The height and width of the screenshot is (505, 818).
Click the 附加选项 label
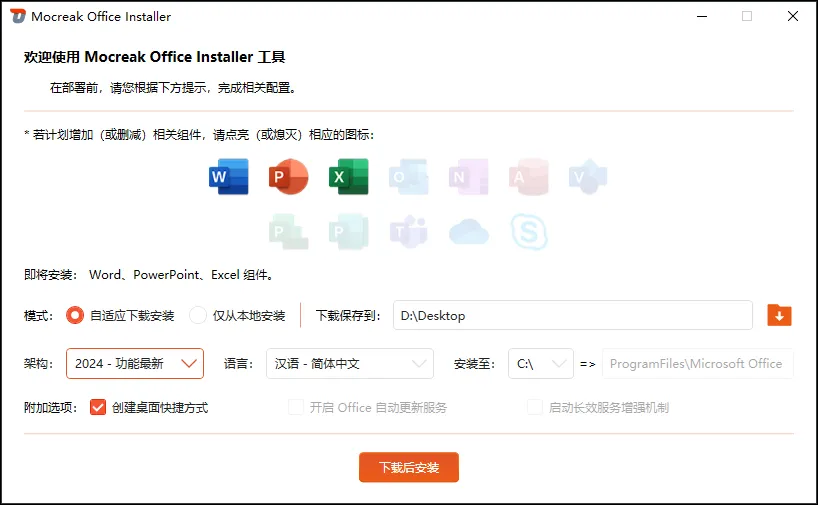(51, 407)
